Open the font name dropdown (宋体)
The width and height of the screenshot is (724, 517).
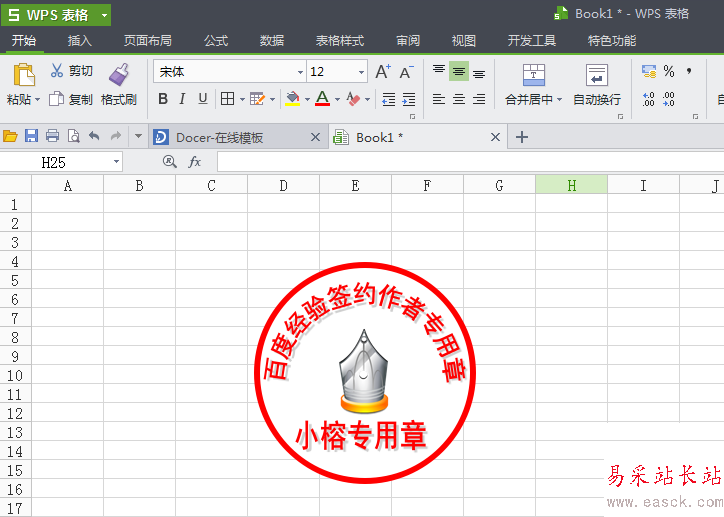[300, 72]
